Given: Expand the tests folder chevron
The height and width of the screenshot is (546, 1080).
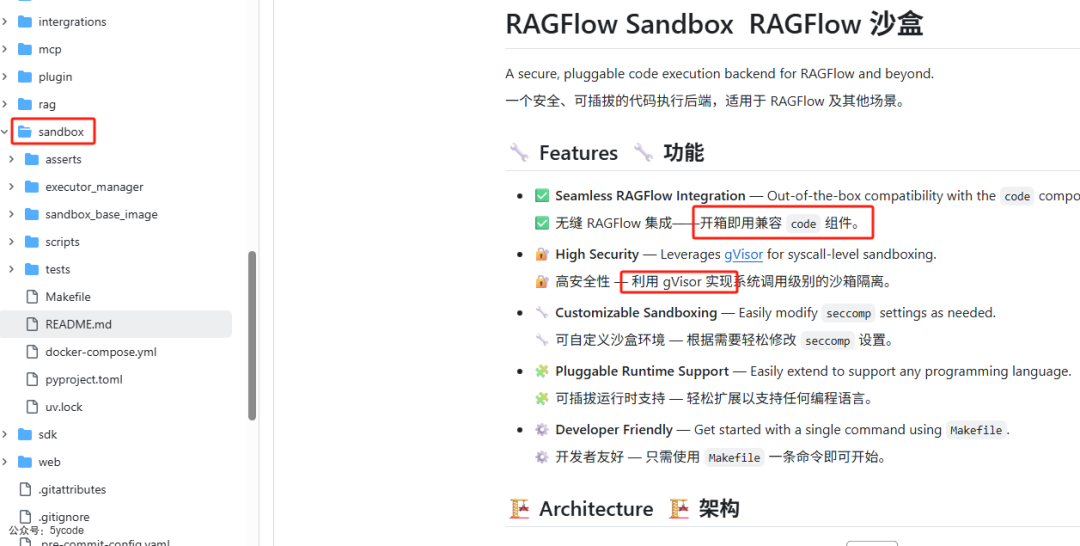Looking at the screenshot, I should (x=11, y=269).
